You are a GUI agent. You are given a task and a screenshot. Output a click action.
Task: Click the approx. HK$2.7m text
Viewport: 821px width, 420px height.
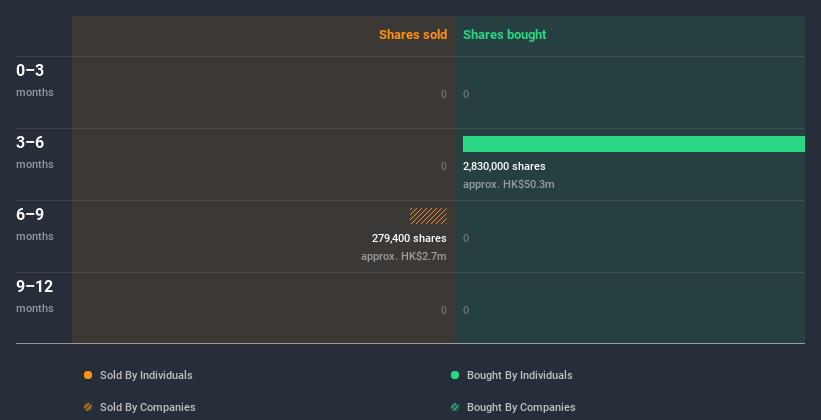pos(404,257)
